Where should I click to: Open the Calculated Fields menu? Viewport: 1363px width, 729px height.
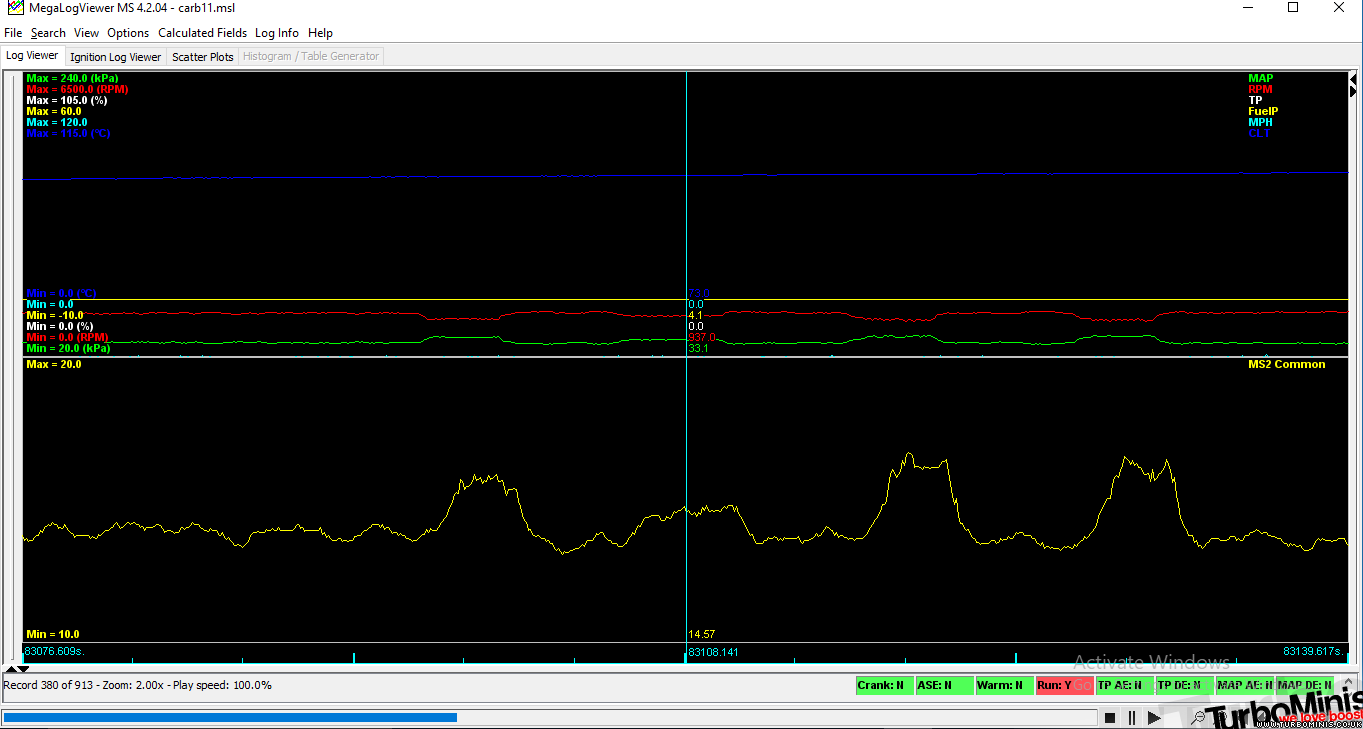click(x=203, y=33)
